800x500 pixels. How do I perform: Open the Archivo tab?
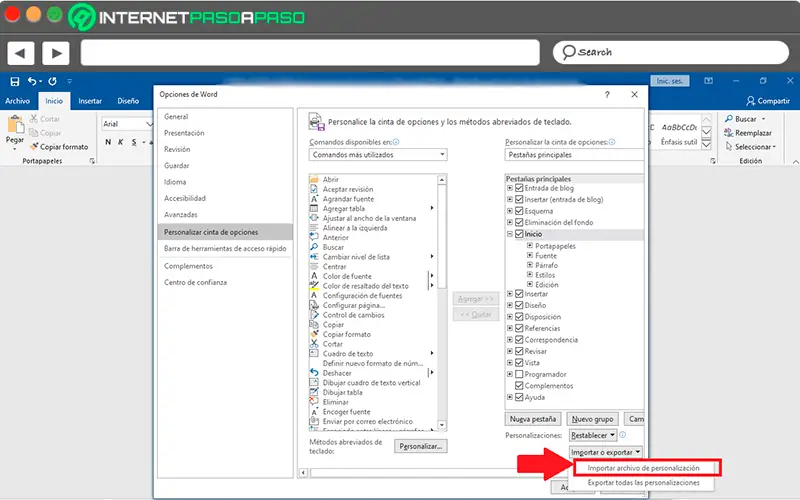(x=17, y=101)
